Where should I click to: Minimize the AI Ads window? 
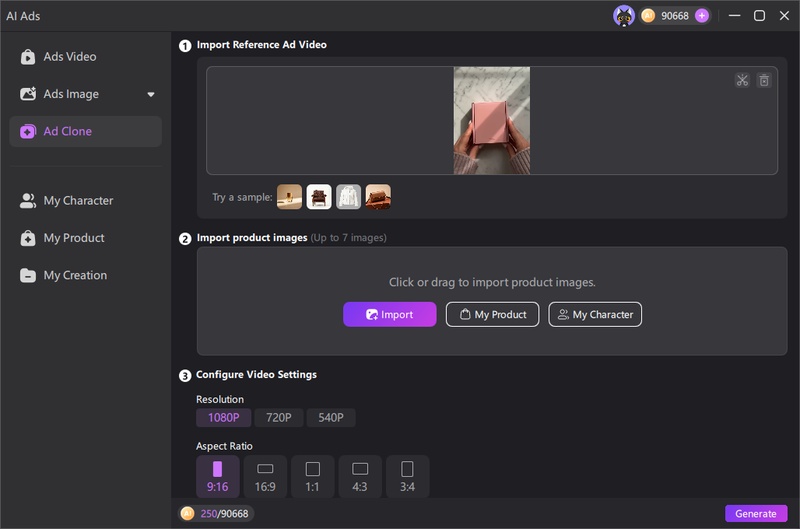coord(734,16)
